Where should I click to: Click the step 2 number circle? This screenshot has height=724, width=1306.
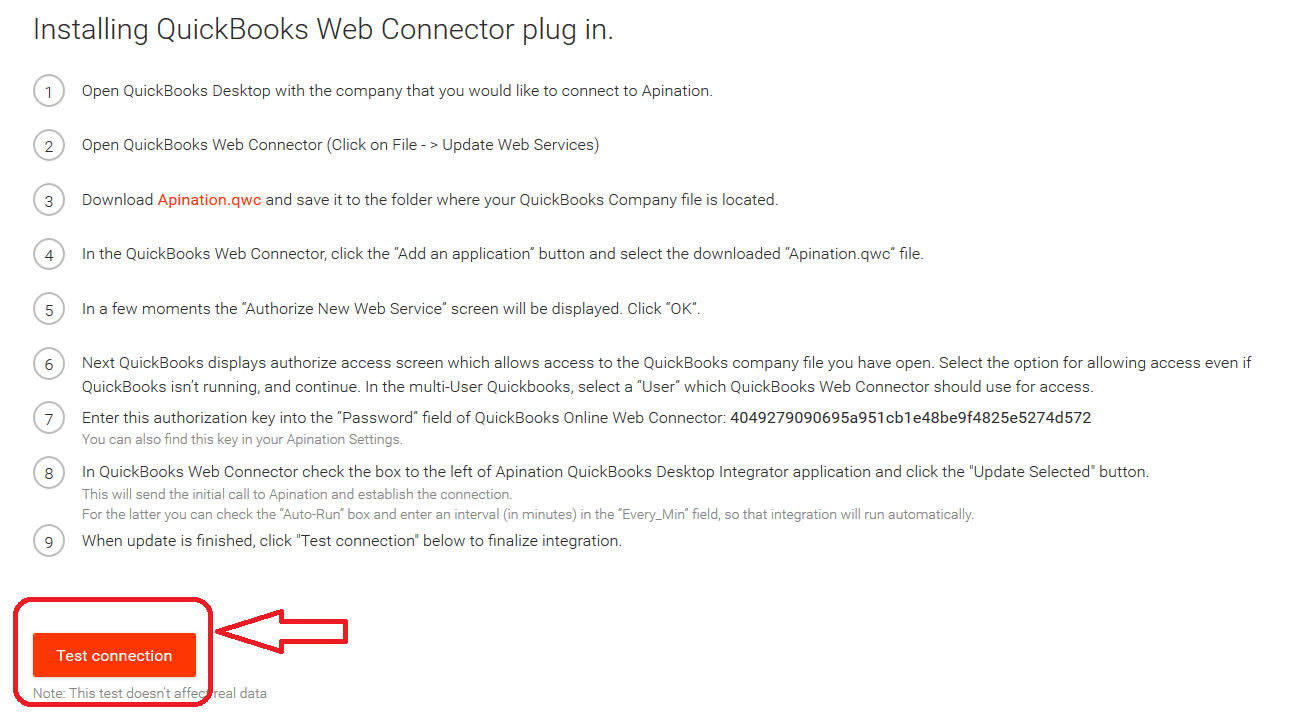(x=49, y=146)
